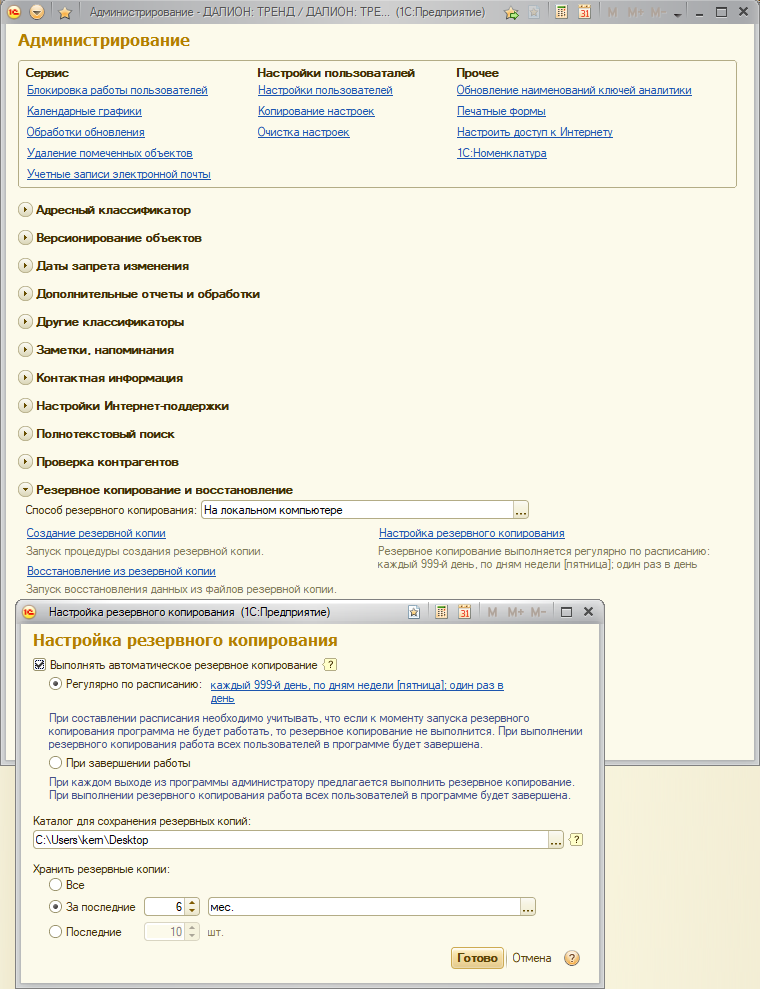Click M button in backup settings dialog

tap(493, 612)
